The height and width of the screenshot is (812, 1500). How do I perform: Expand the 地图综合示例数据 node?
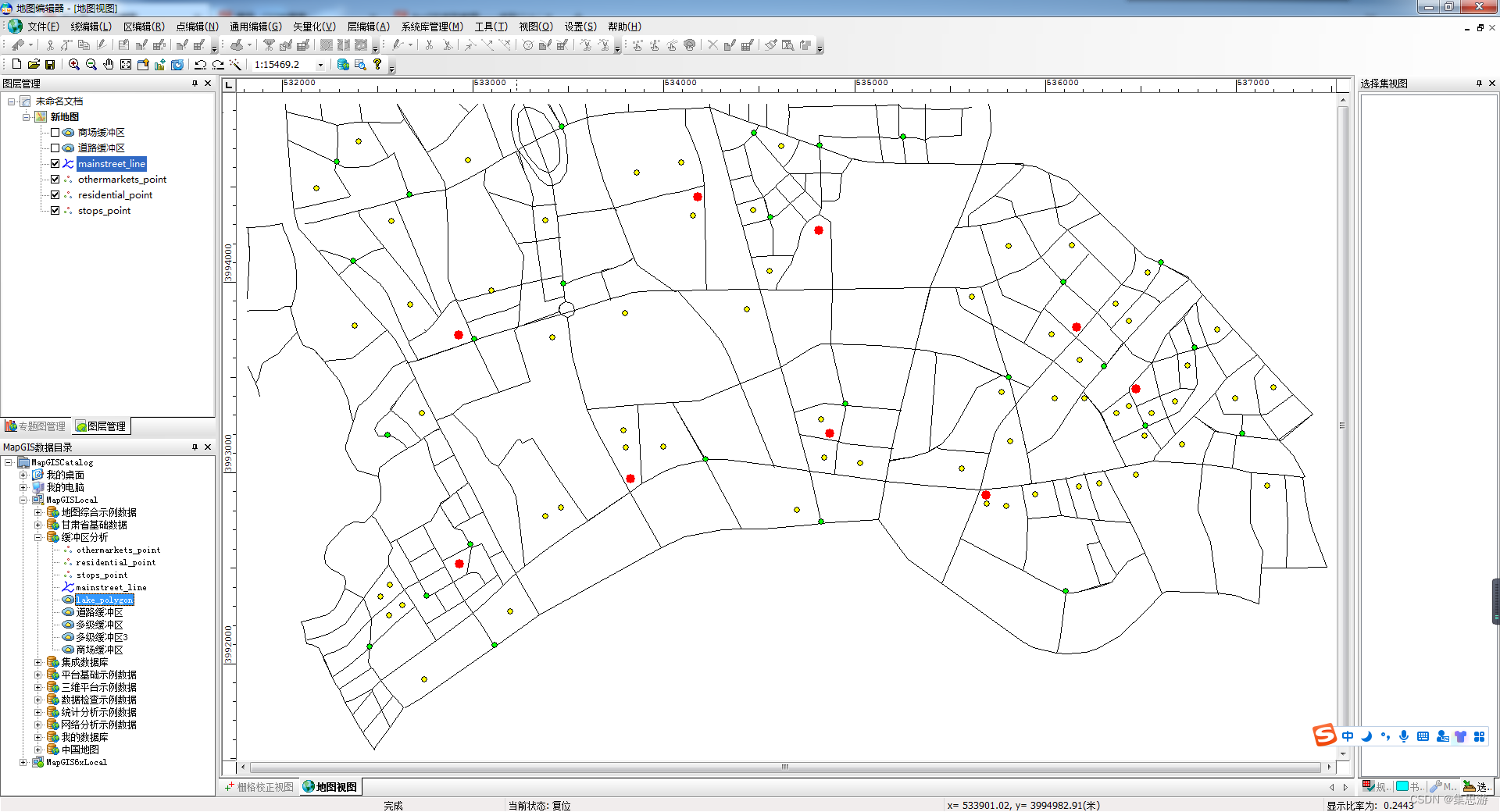pyautogui.click(x=37, y=512)
